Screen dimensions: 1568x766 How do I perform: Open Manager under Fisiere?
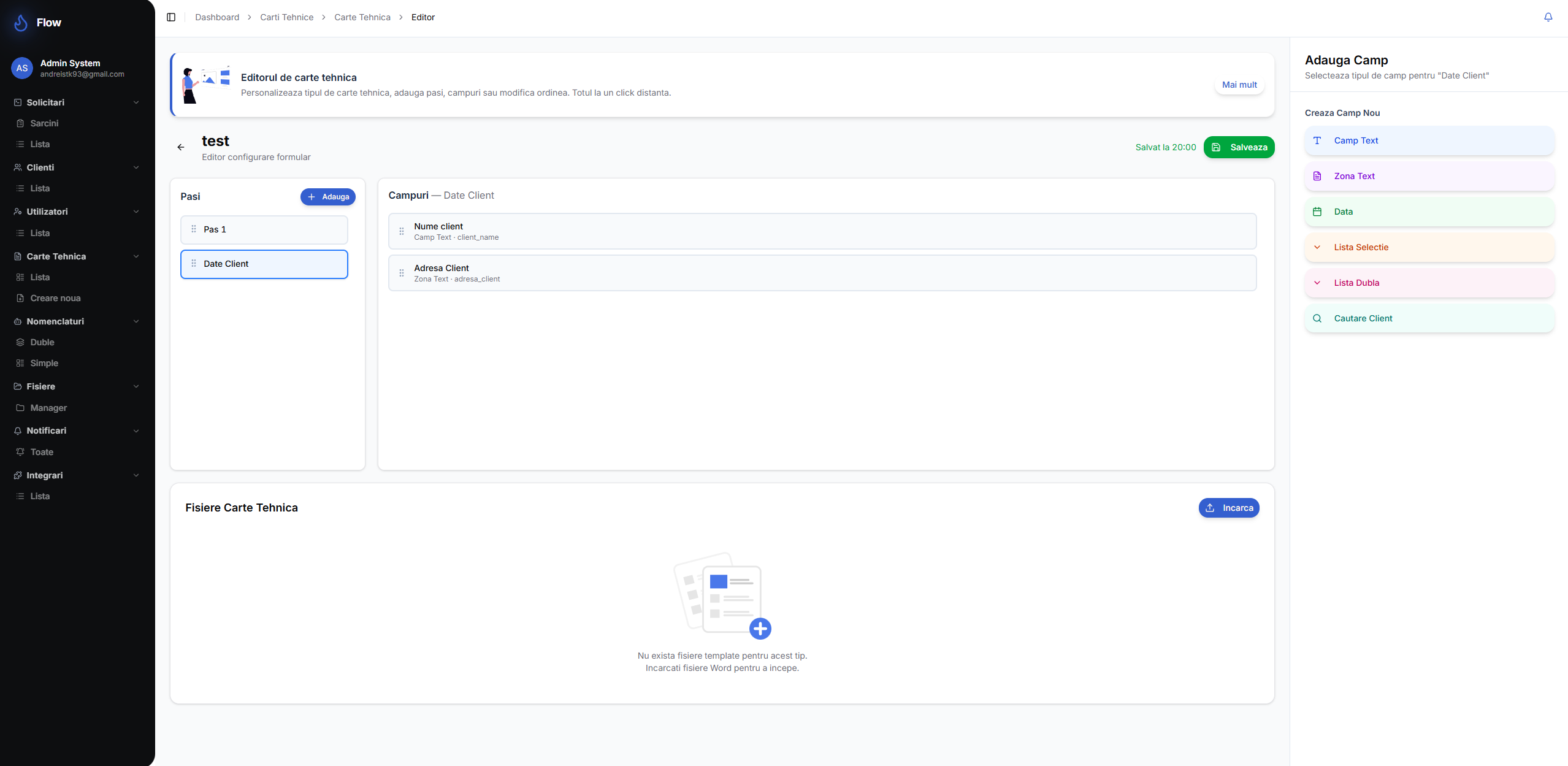[48, 408]
